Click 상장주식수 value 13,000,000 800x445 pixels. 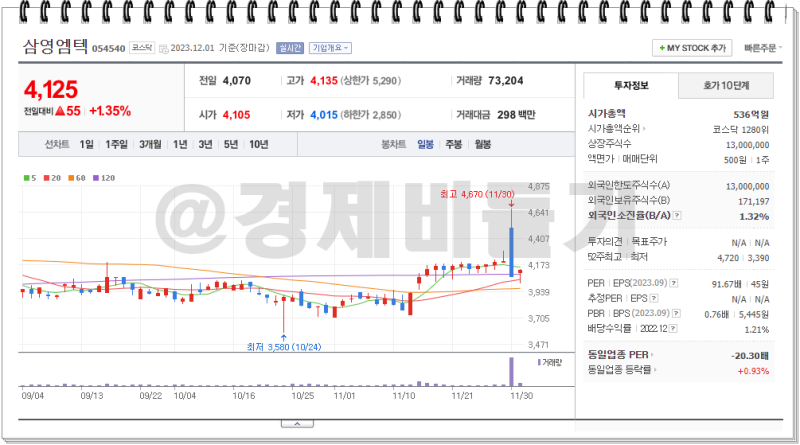pyautogui.click(x=747, y=145)
